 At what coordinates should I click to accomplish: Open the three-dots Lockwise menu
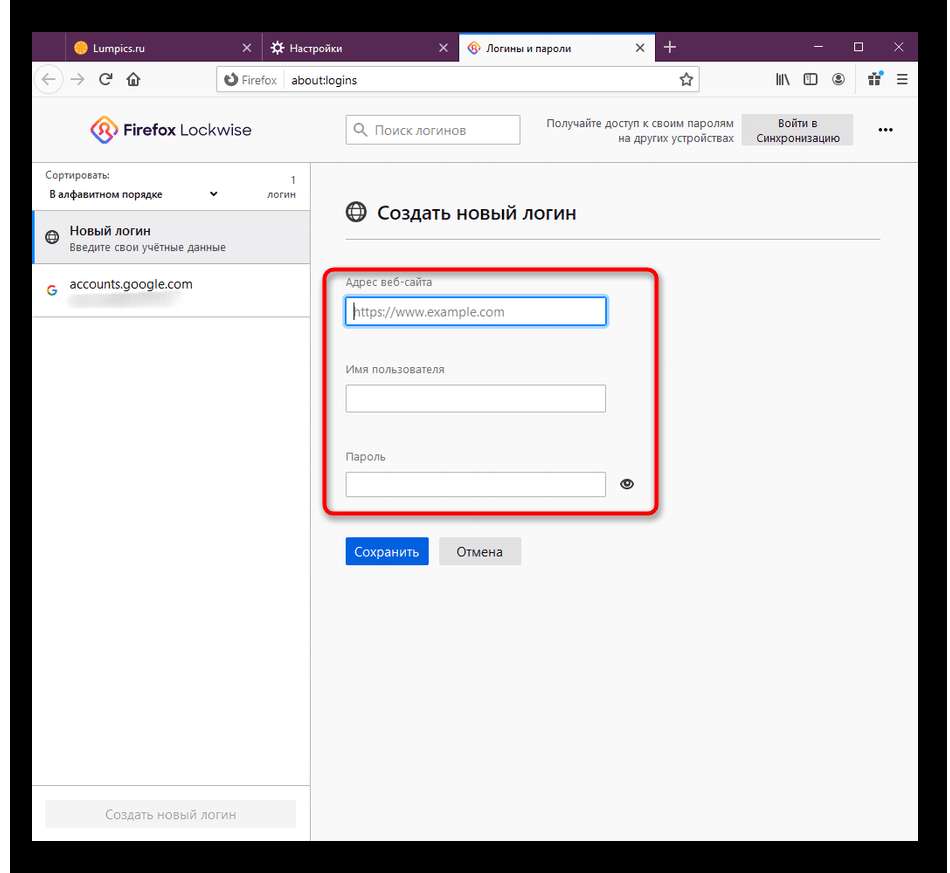pyautogui.click(x=885, y=130)
